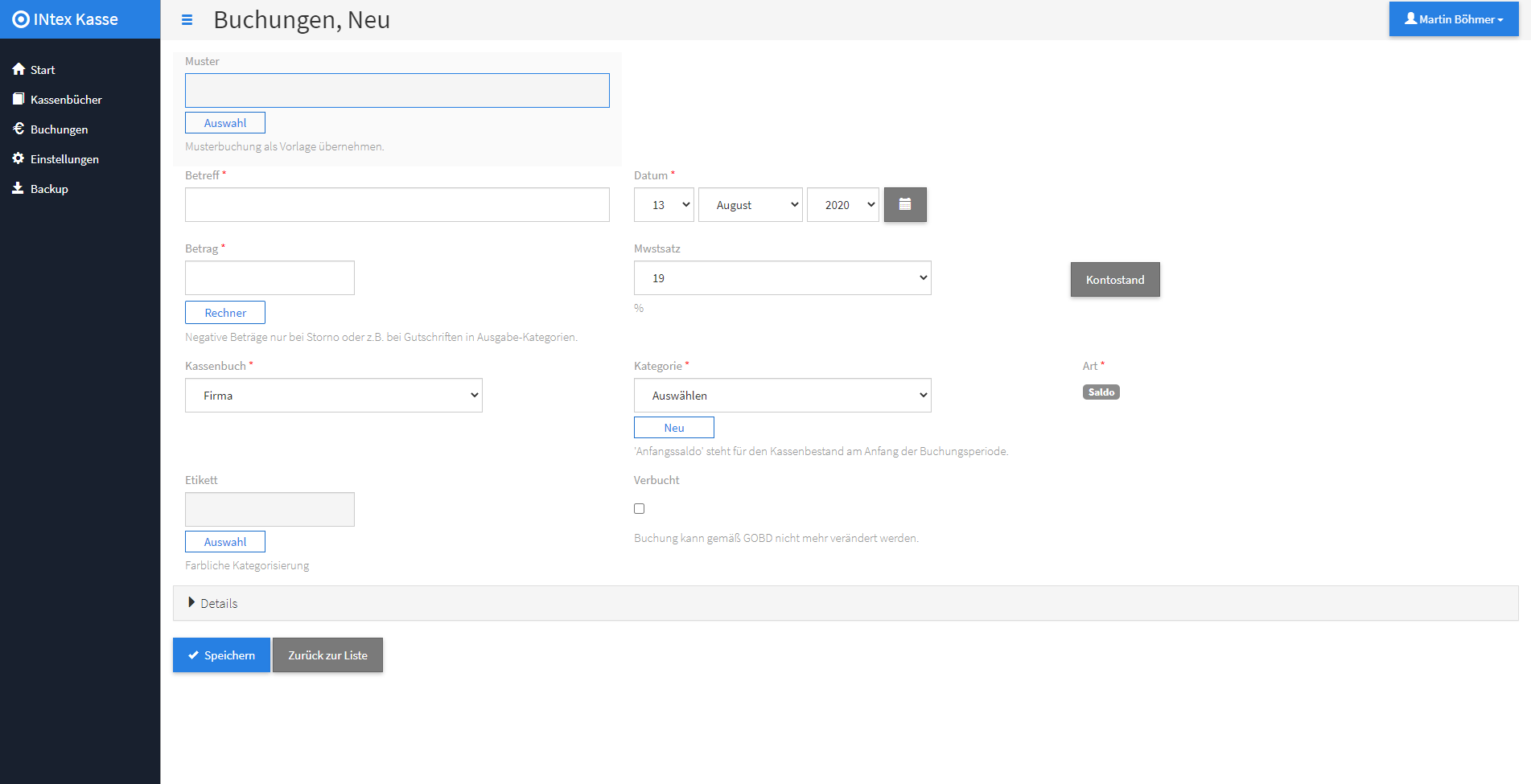Click the 'Buchung kann gemäß GOBD' note
This screenshot has height=784, width=1531.
coord(776,538)
